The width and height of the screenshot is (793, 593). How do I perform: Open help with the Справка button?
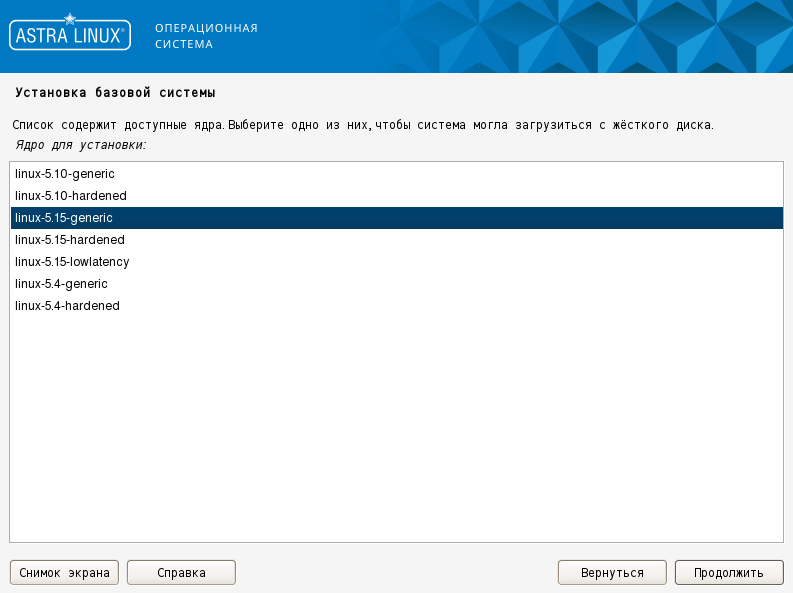click(181, 572)
